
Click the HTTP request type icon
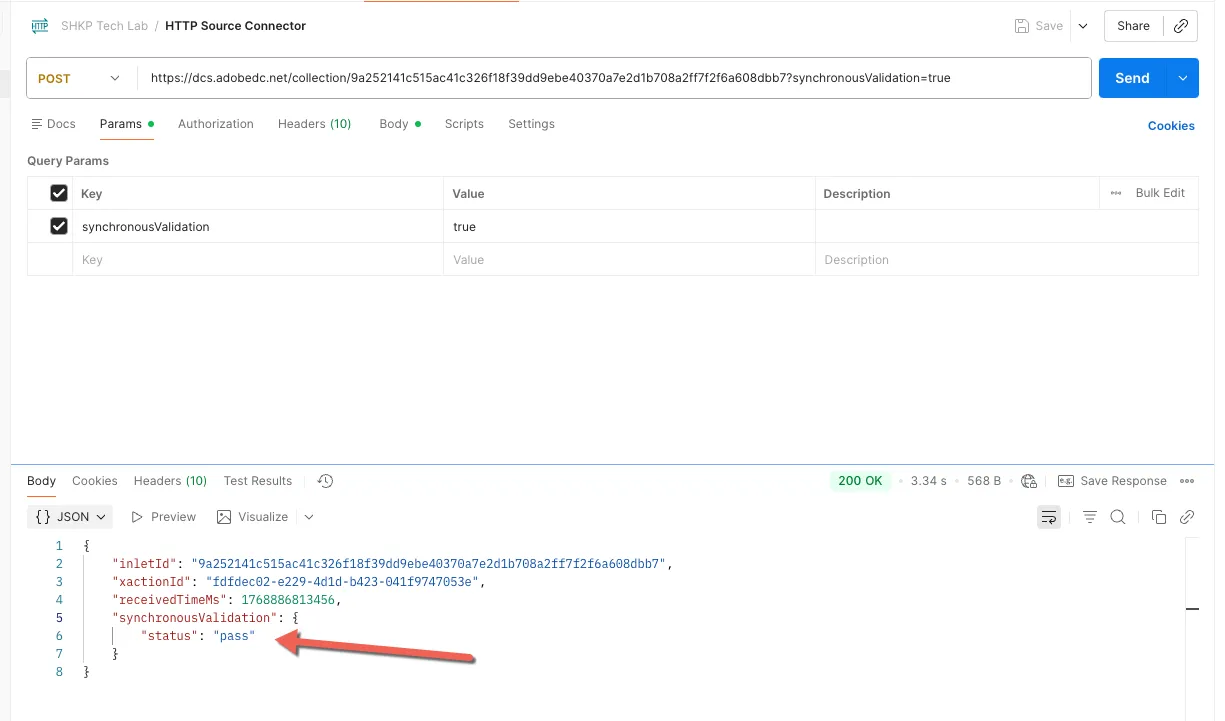coord(40,26)
